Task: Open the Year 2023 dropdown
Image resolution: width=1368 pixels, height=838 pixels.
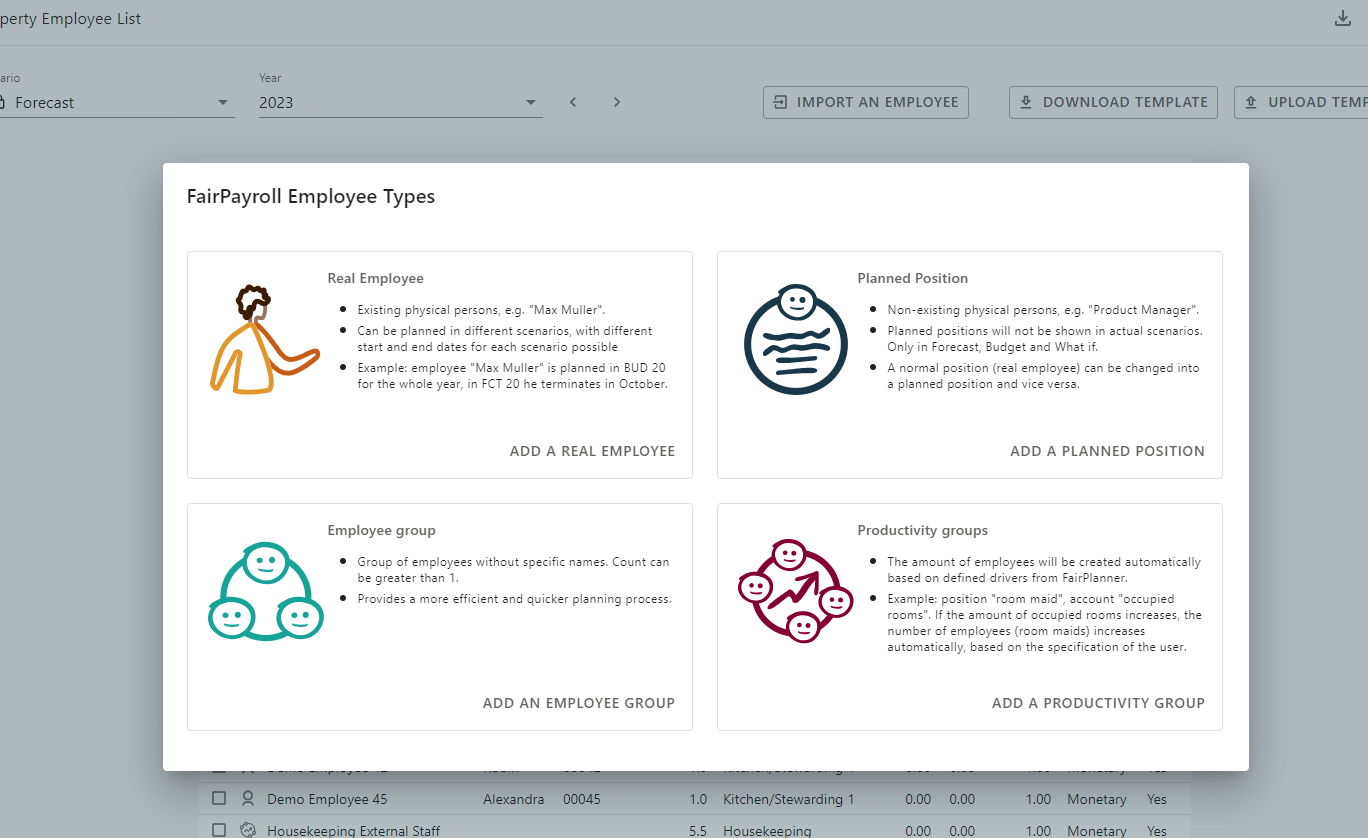Action: [x=400, y=102]
